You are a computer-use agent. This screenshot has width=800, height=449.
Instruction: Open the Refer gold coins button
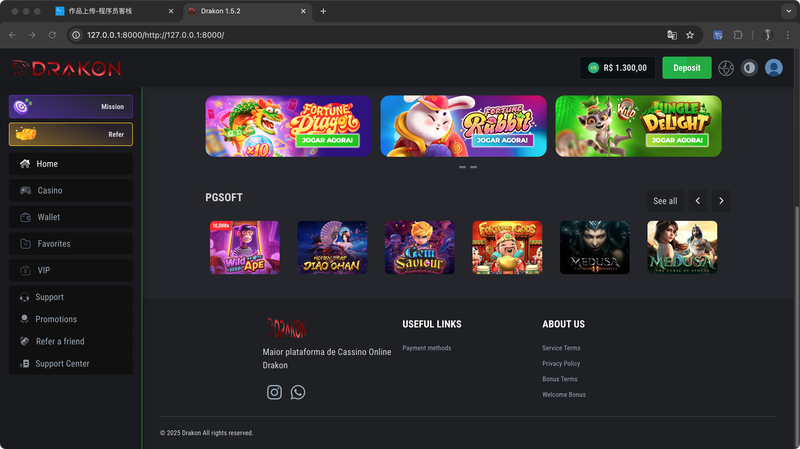71,134
